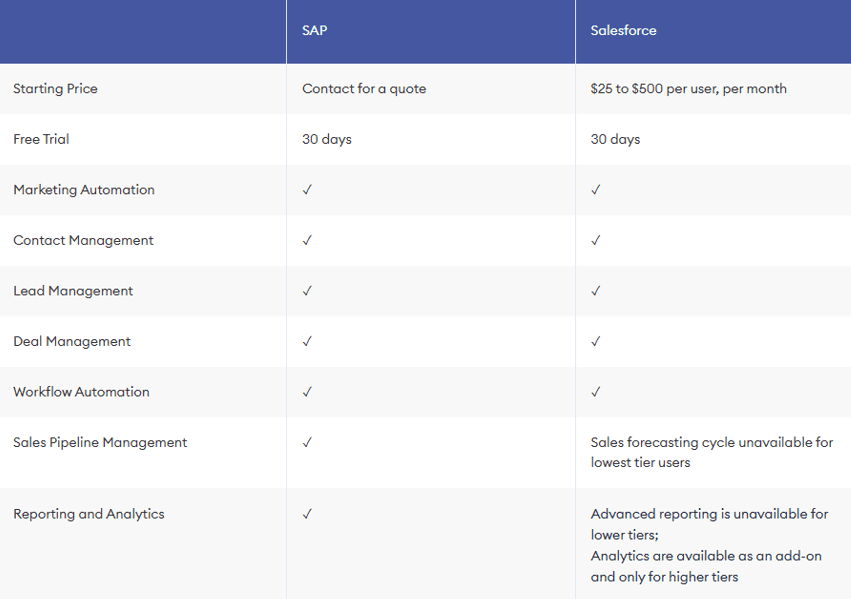Click the "Advanced reporting is unavailable" text
This screenshot has height=599, width=851.
pos(709,514)
